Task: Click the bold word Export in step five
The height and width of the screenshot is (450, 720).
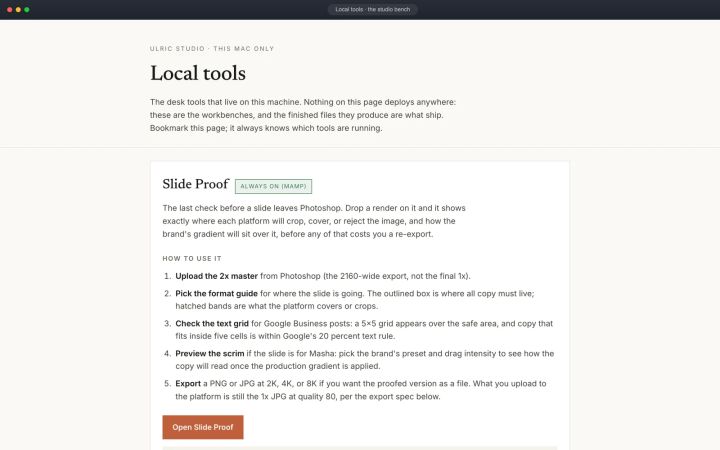Action: (x=188, y=383)
